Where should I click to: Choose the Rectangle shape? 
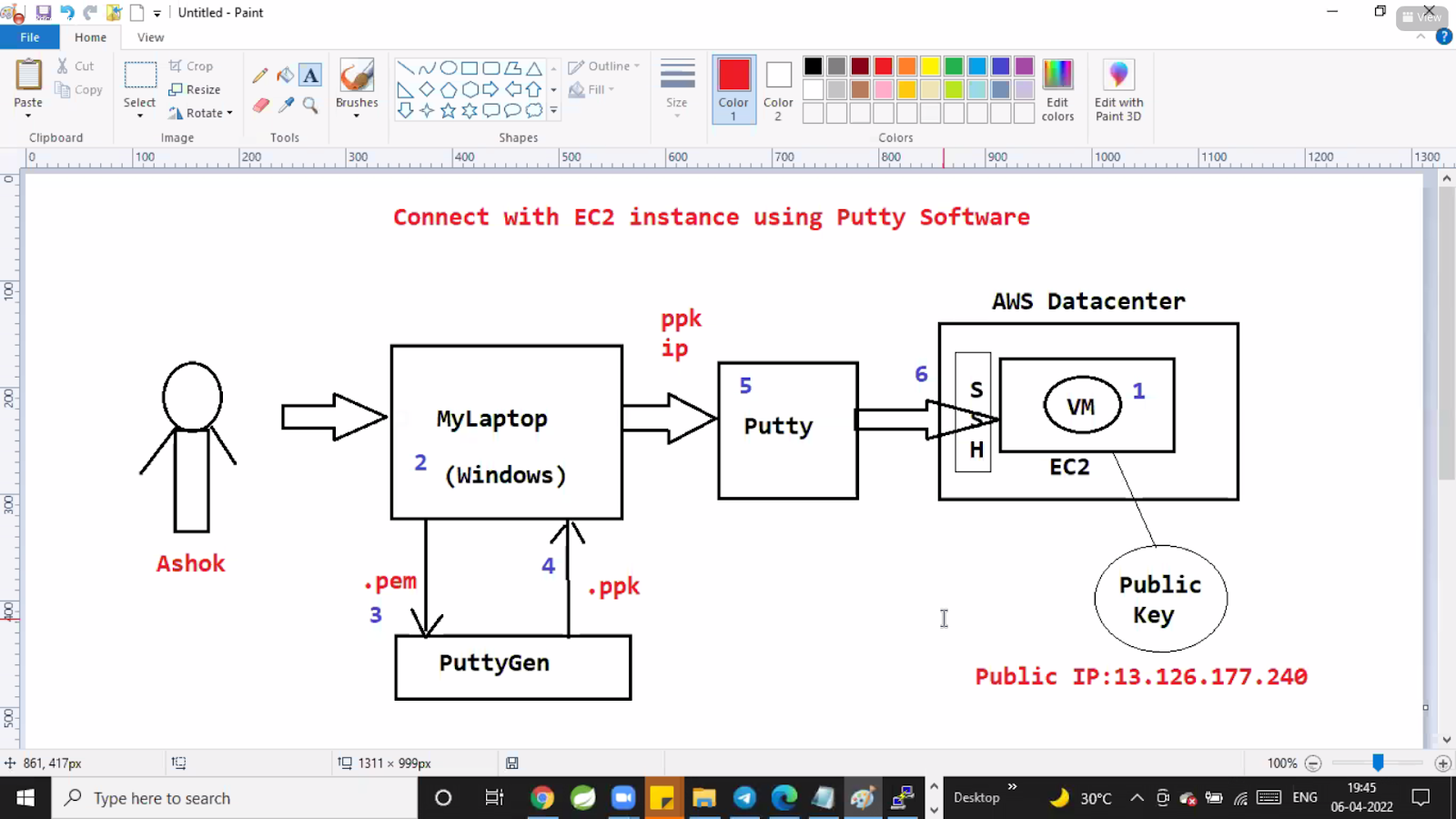470,68
